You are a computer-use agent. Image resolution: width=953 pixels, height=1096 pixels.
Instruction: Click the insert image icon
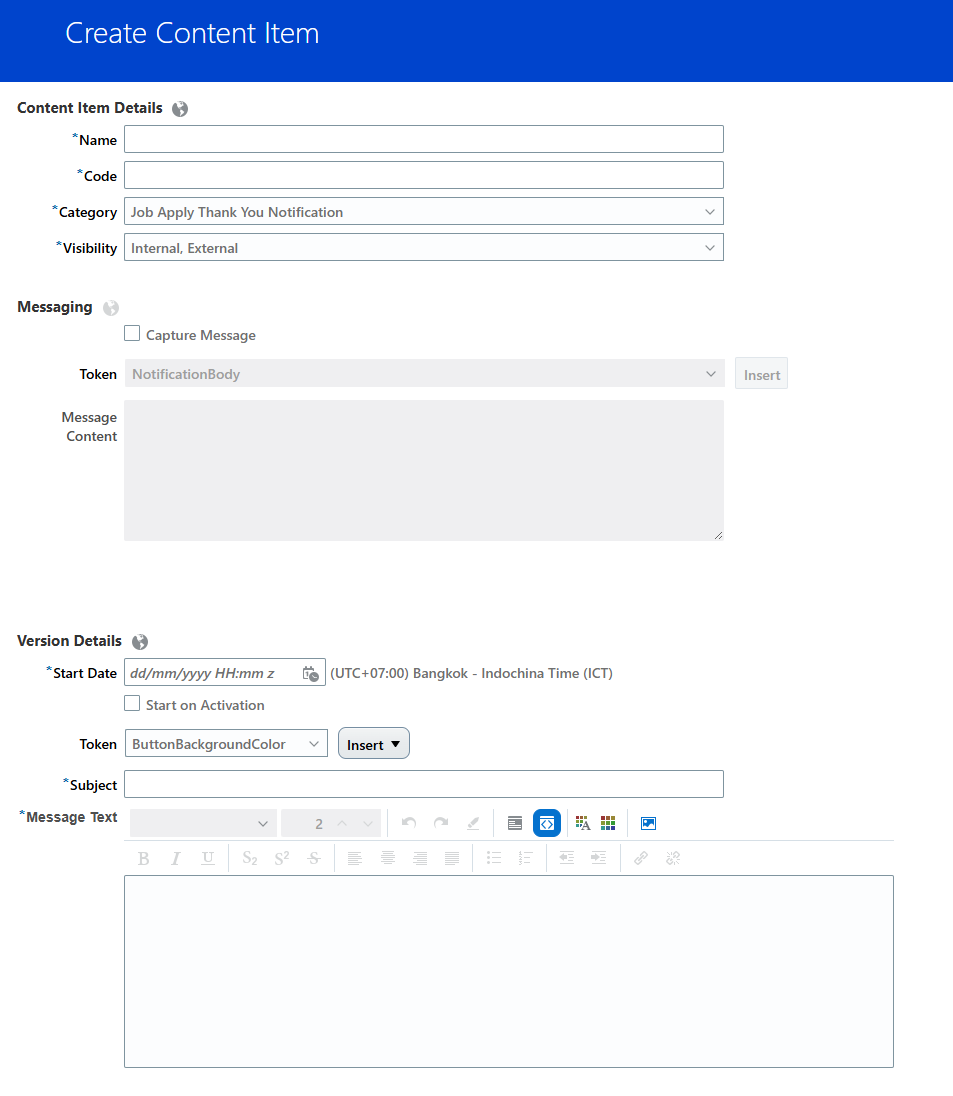[648, 823]
